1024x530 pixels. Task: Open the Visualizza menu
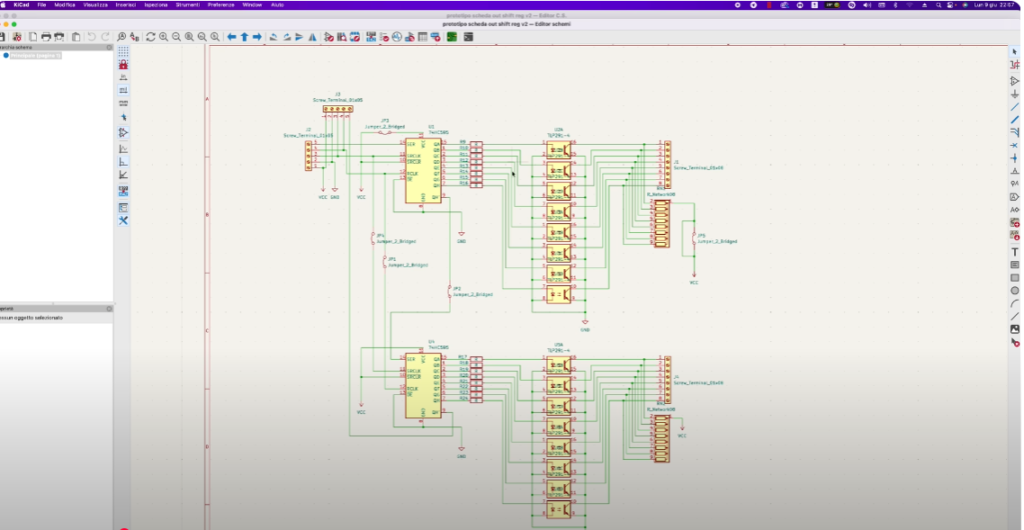[x=98, y=5]
